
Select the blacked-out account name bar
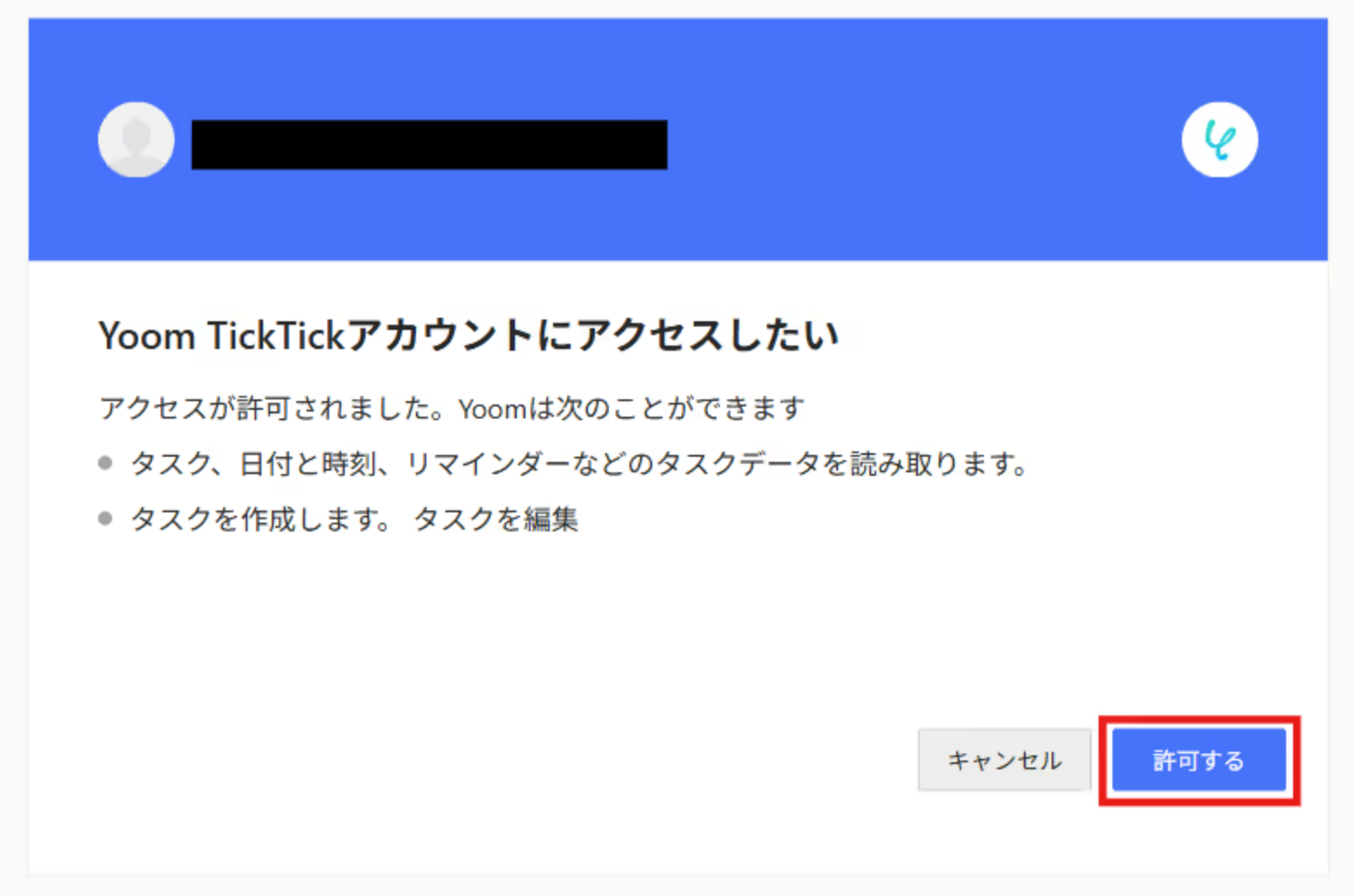(429, 144)
